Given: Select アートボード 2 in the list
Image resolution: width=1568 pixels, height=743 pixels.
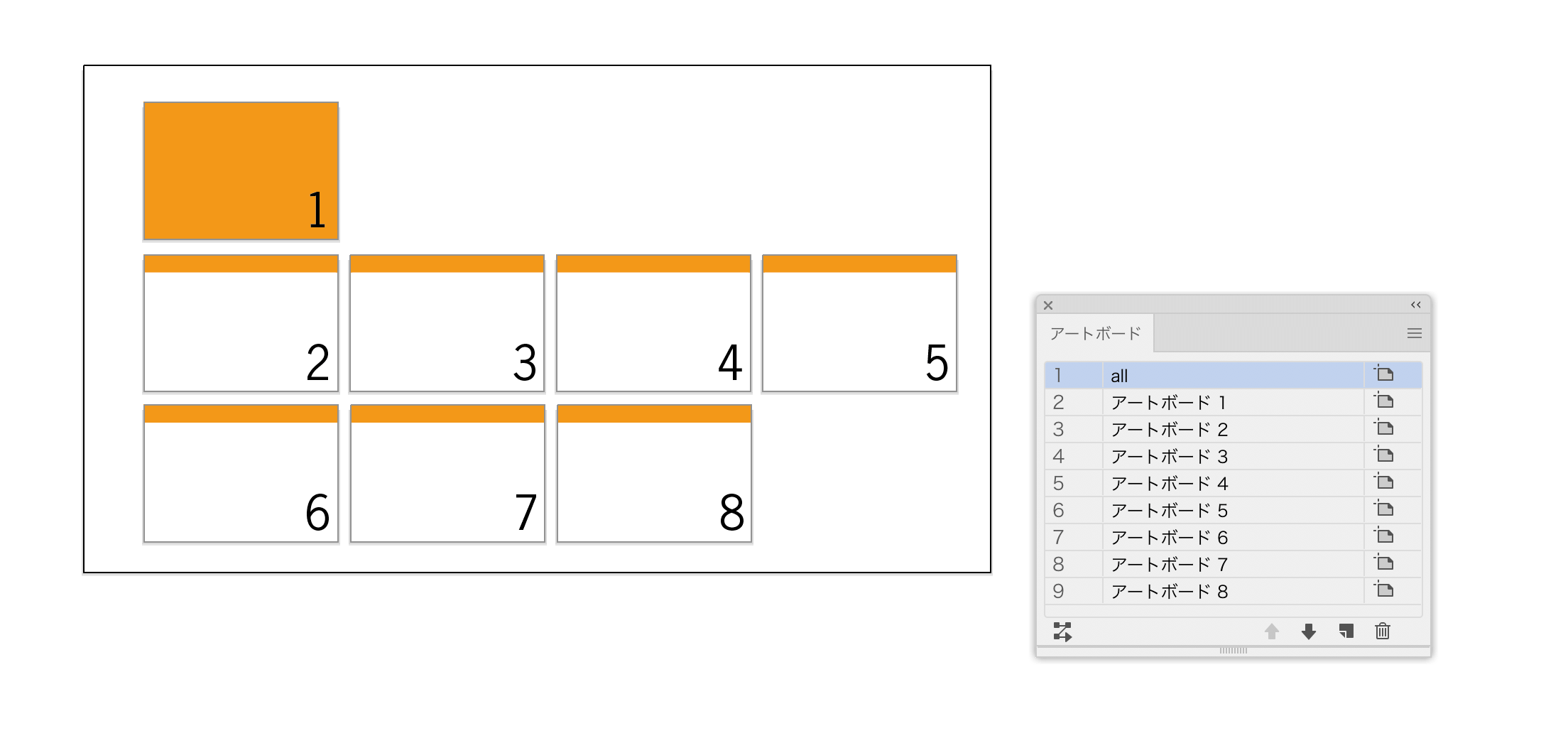Looking at the screenshot, I should [x=1234, y=429].
